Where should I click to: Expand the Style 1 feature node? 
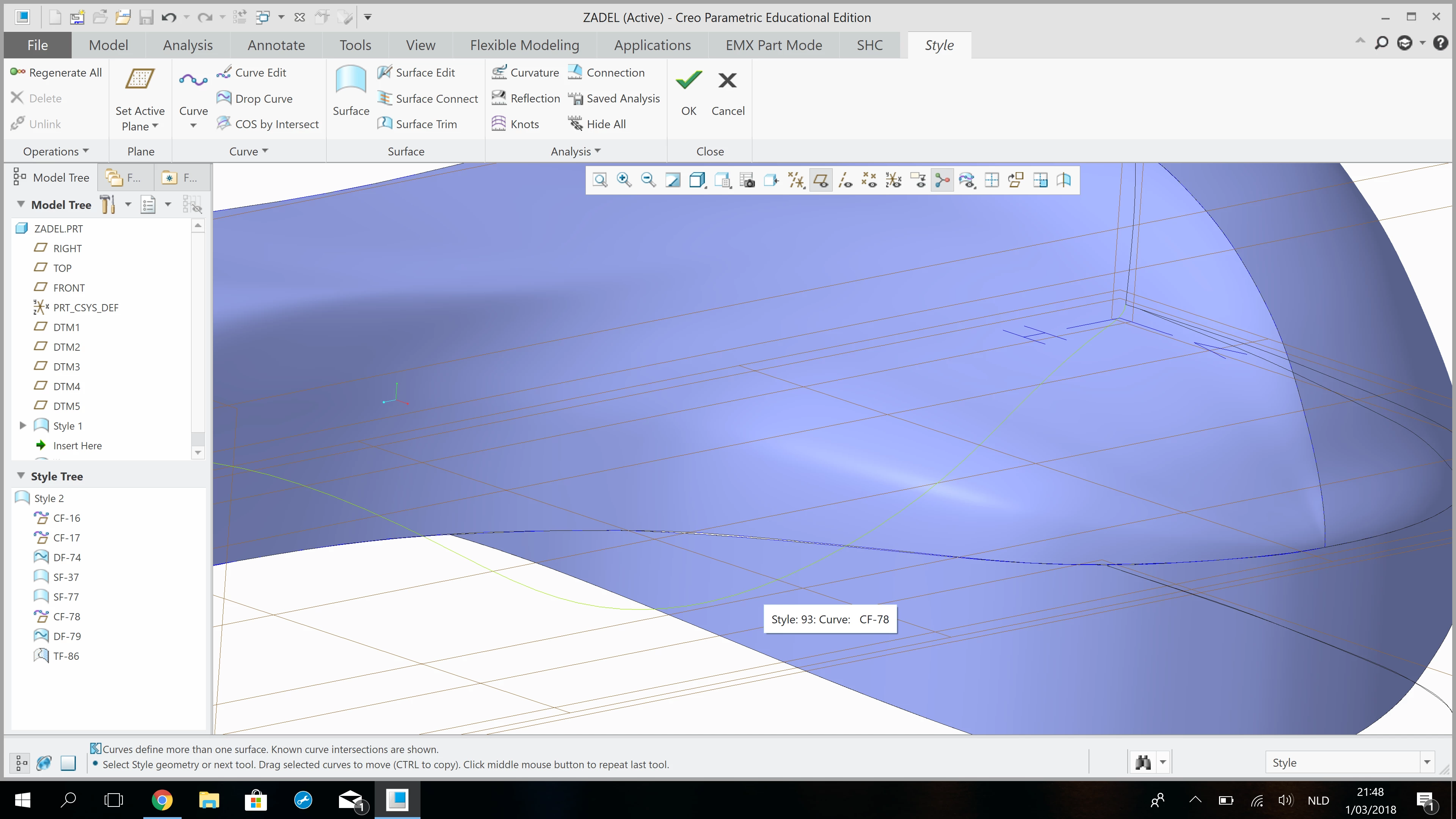(23, 425)
